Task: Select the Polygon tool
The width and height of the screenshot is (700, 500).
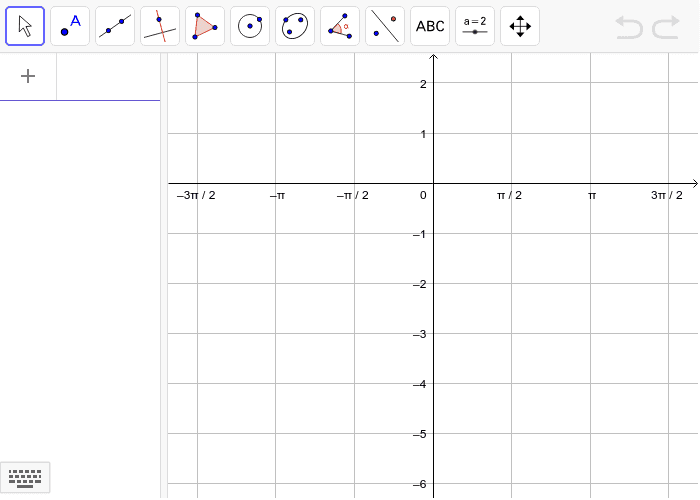Action: tap(205, 26)
